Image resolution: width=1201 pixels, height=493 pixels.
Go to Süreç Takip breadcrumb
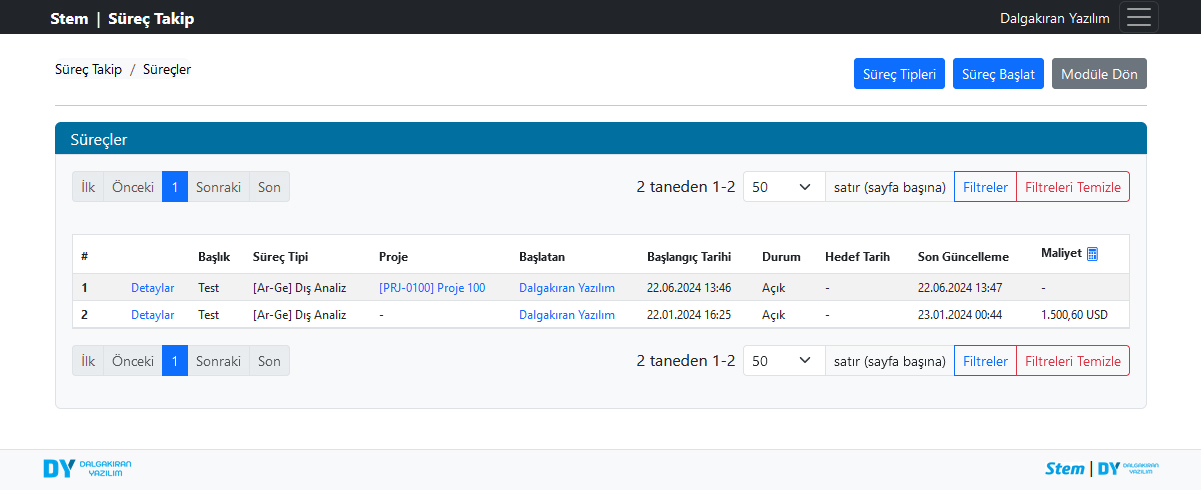pos(88,70)
